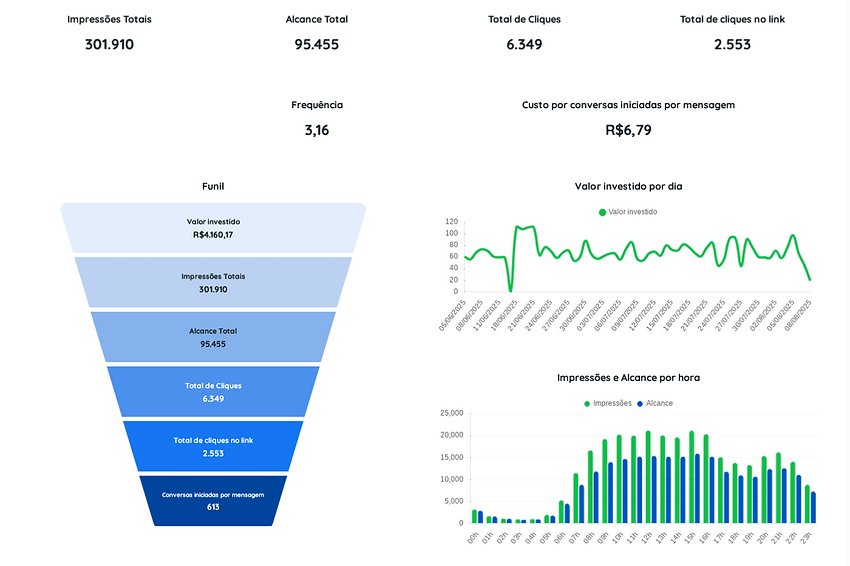850x566 pixels.
Task: Select the green Impressões bar at 00h
Action: point(474,517)
